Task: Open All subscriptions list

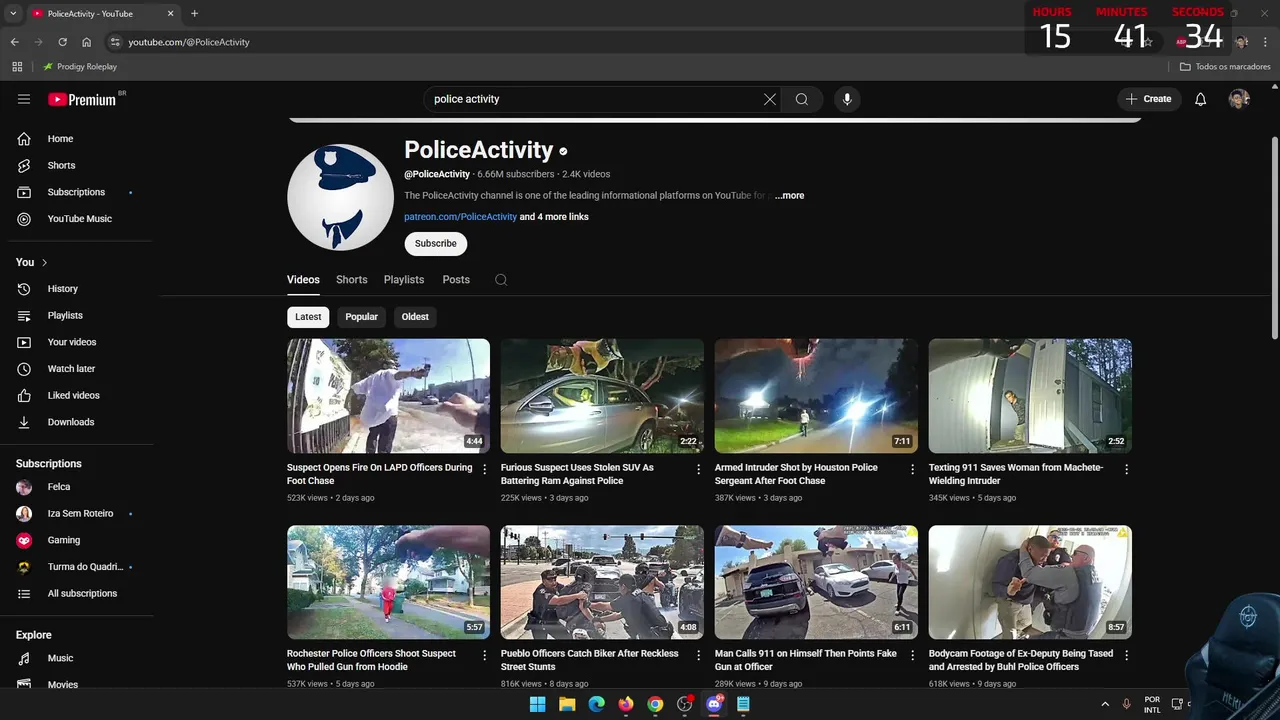Action: (80, 594)
